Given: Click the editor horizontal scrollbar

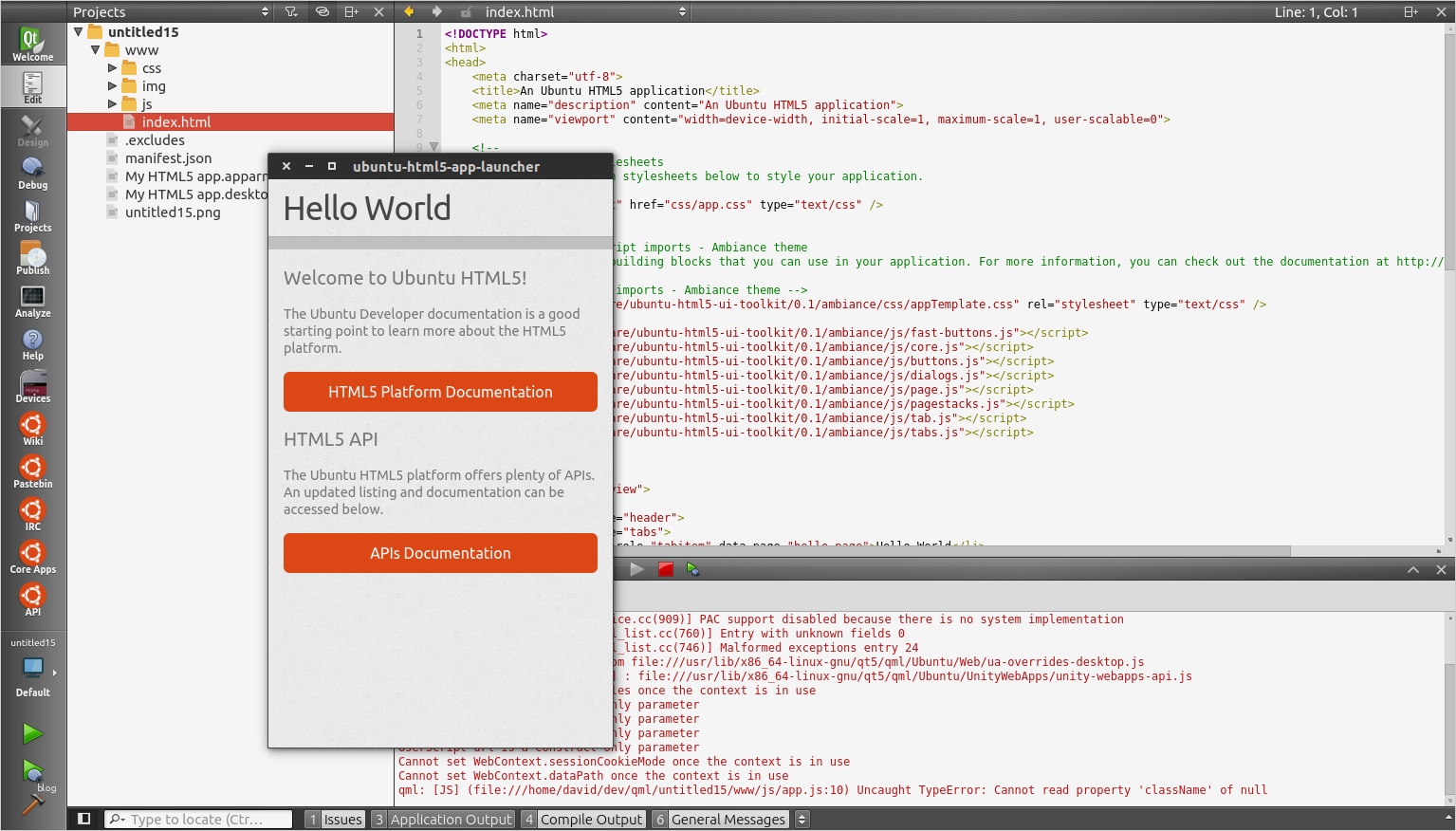Looking at the screenshot, I should (844, 551).
